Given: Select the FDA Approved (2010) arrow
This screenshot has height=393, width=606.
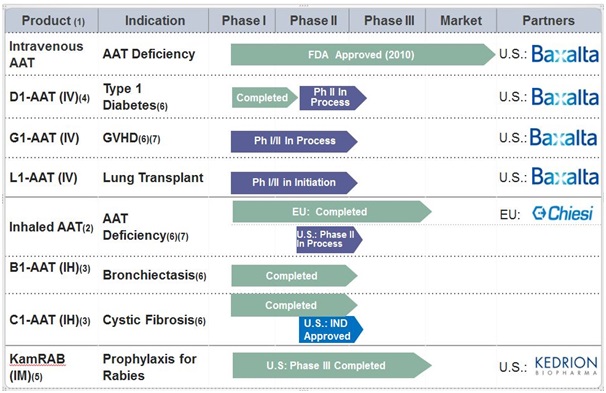Looking at the screenshot, I should click(363, 54).
